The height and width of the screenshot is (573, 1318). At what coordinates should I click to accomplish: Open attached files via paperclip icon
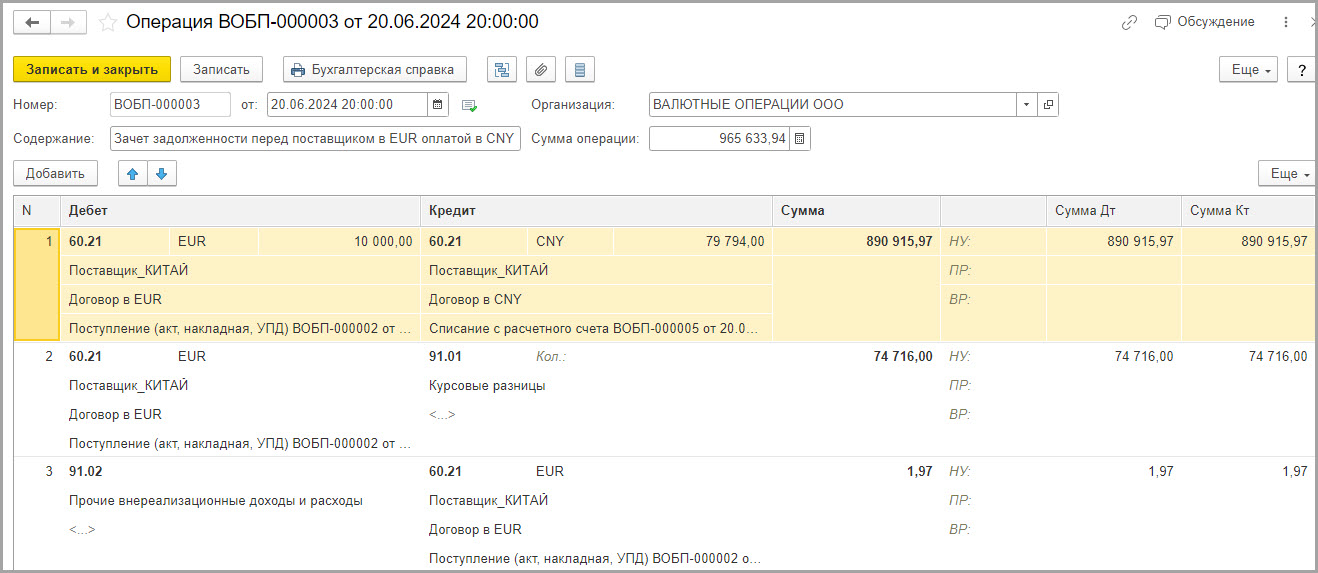(541, 69)
